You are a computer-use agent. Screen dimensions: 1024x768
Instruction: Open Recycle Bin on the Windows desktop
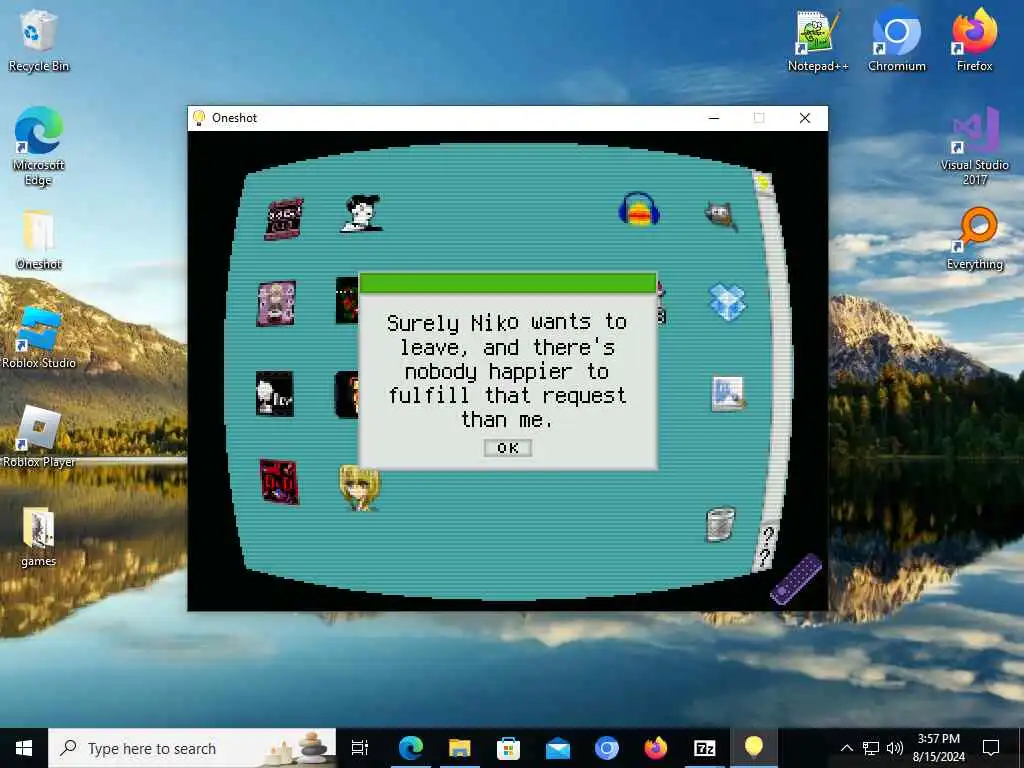[39, 40]
